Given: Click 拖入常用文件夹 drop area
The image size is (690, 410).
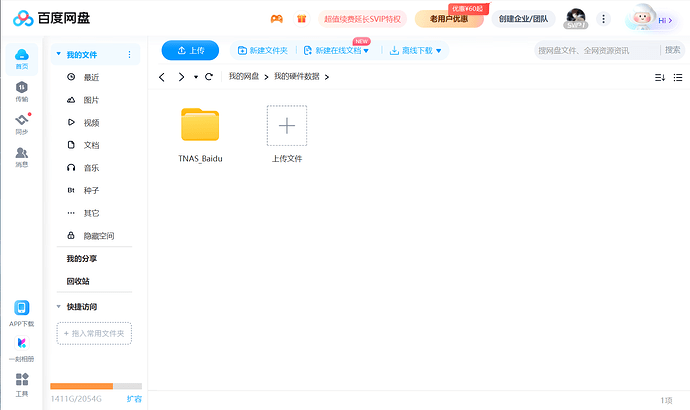Looking at the screenshot, I should [x=94, y=333].
